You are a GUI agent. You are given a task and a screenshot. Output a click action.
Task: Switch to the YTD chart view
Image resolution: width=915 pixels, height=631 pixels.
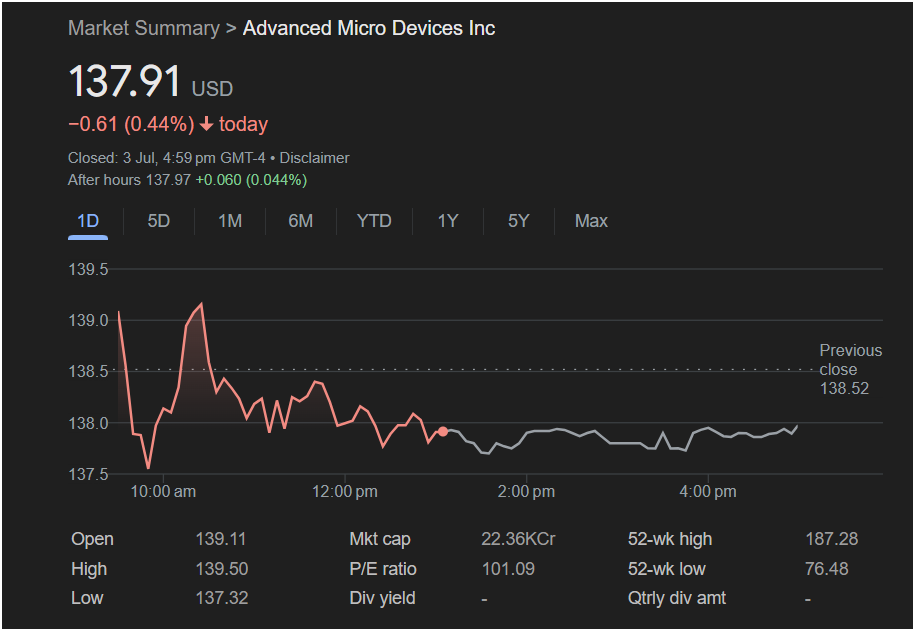(x=374, y=221)
